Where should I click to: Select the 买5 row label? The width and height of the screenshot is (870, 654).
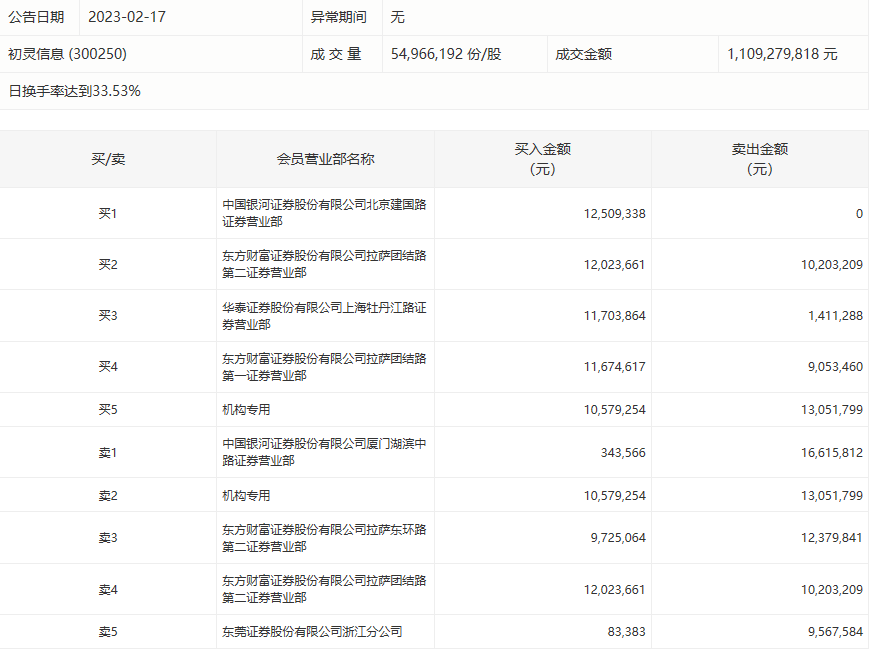point(108,410)
